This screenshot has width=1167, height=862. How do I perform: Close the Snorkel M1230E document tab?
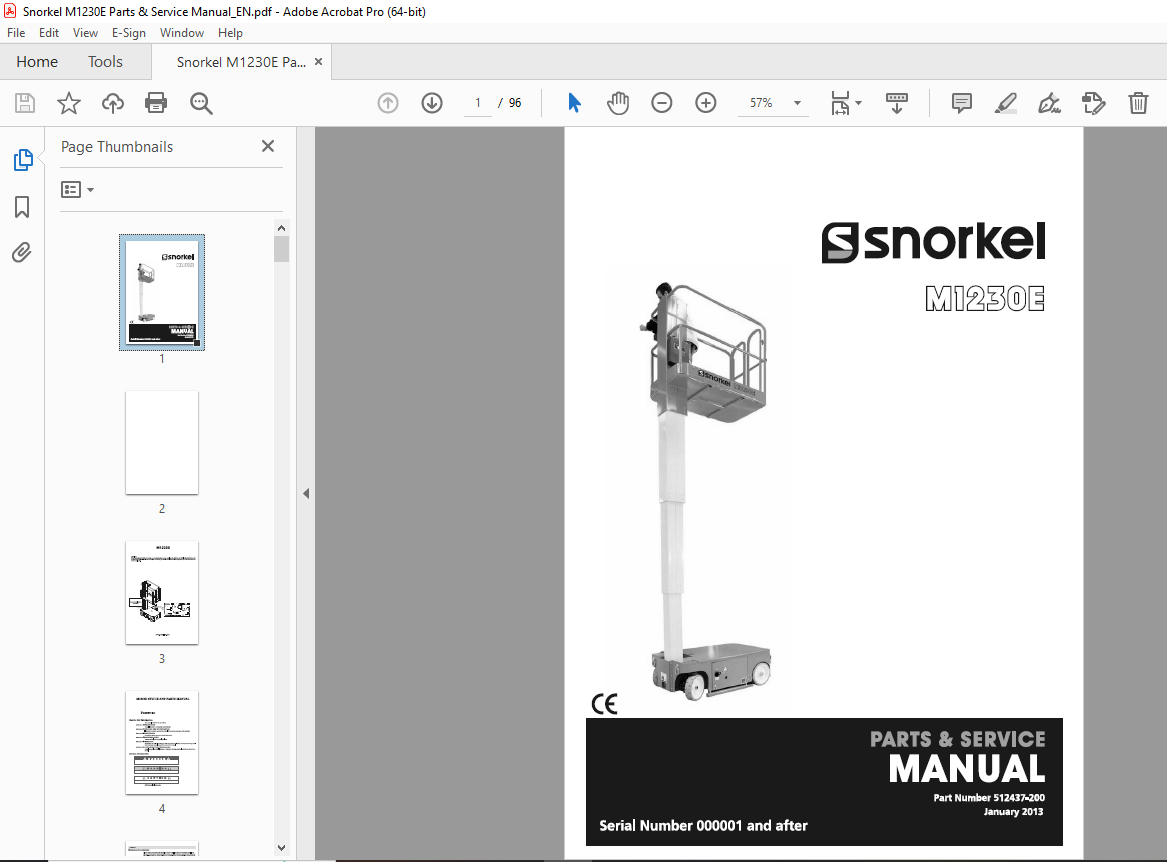[x=319, y=62]
